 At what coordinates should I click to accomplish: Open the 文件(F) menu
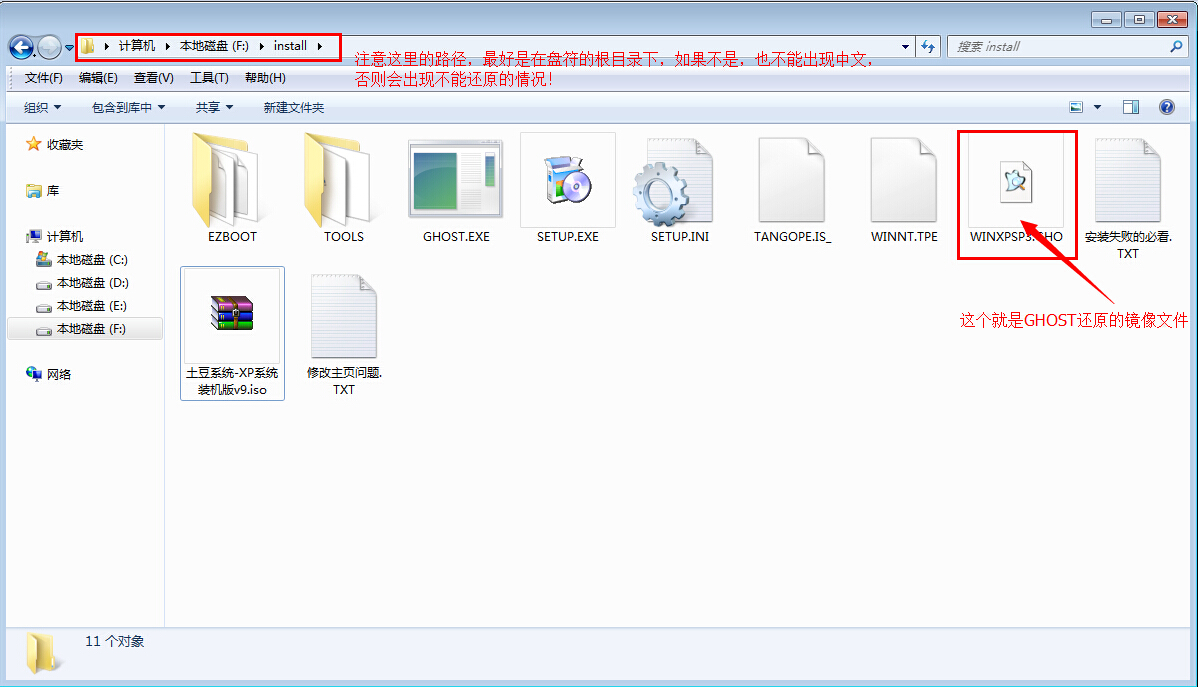44,78
